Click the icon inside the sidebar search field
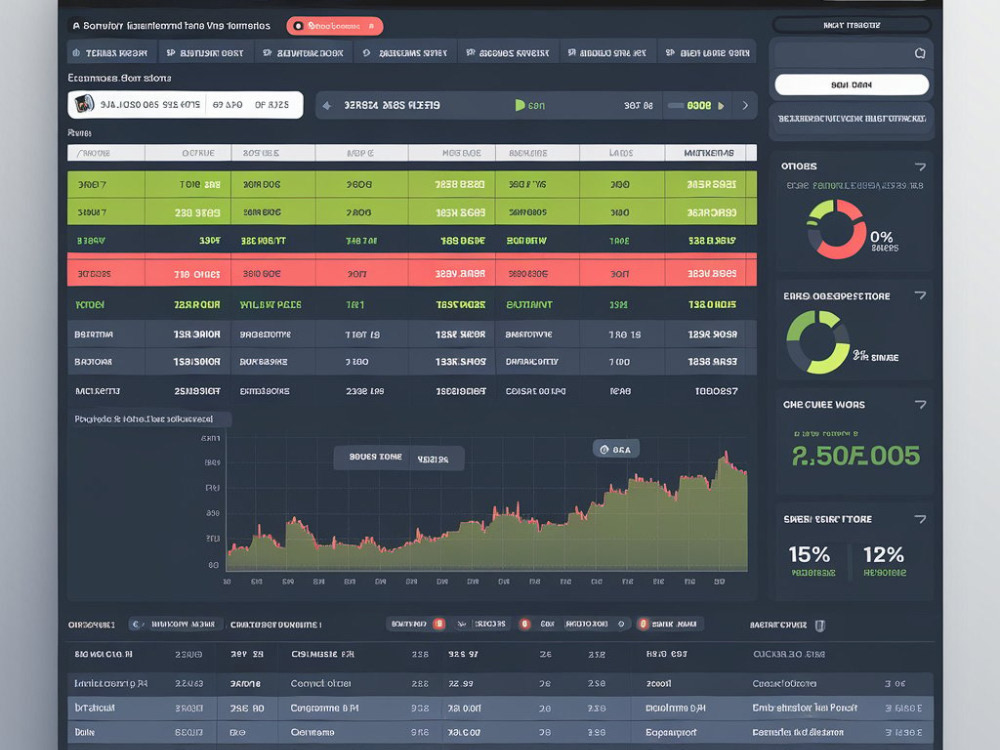Screen dimensions: 1000x750 click(920, 53)
